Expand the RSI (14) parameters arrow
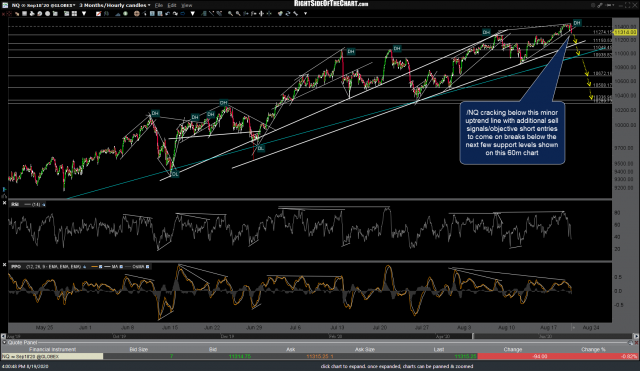 click(44, 204)
